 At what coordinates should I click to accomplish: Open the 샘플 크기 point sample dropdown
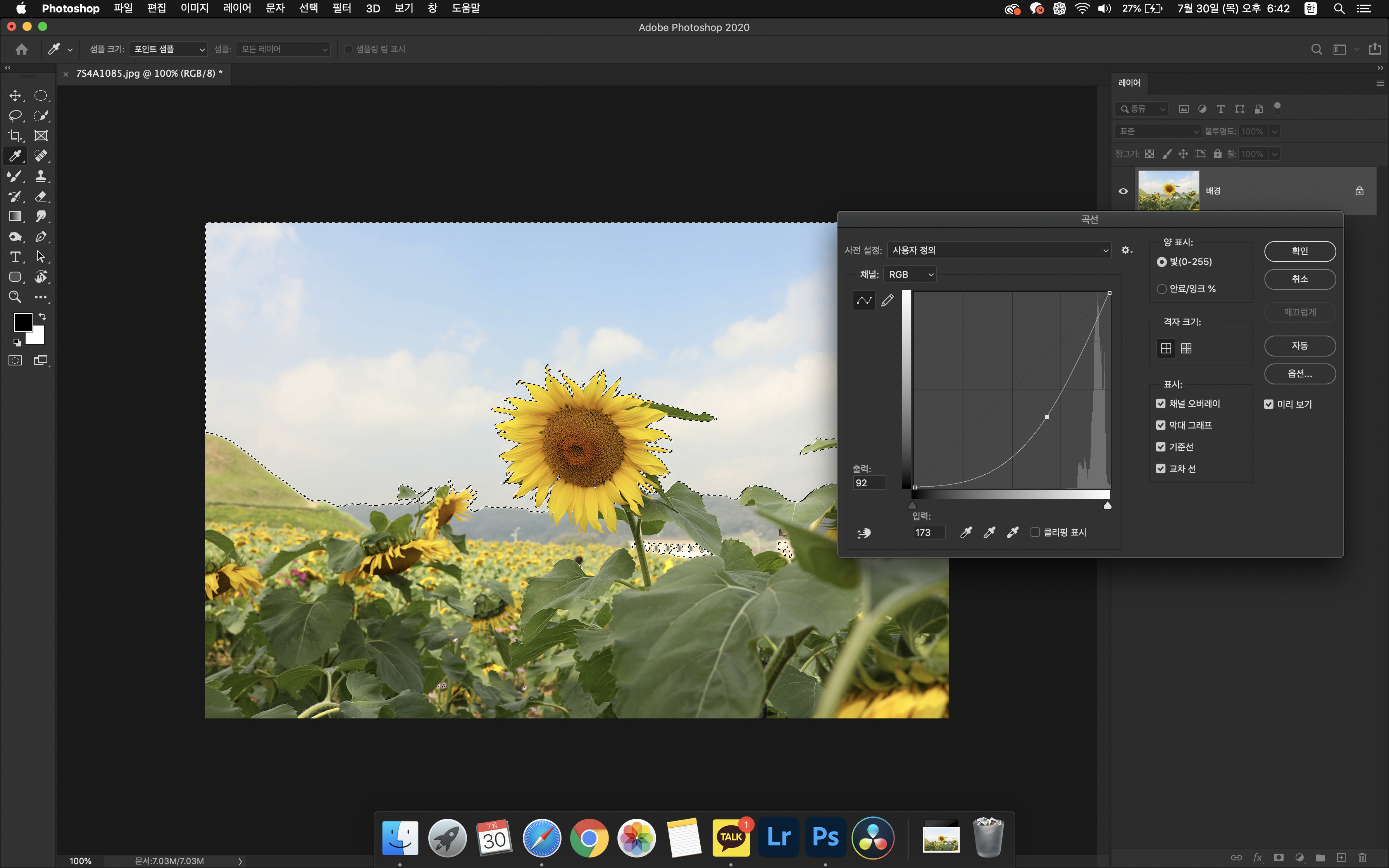[168, 49]
